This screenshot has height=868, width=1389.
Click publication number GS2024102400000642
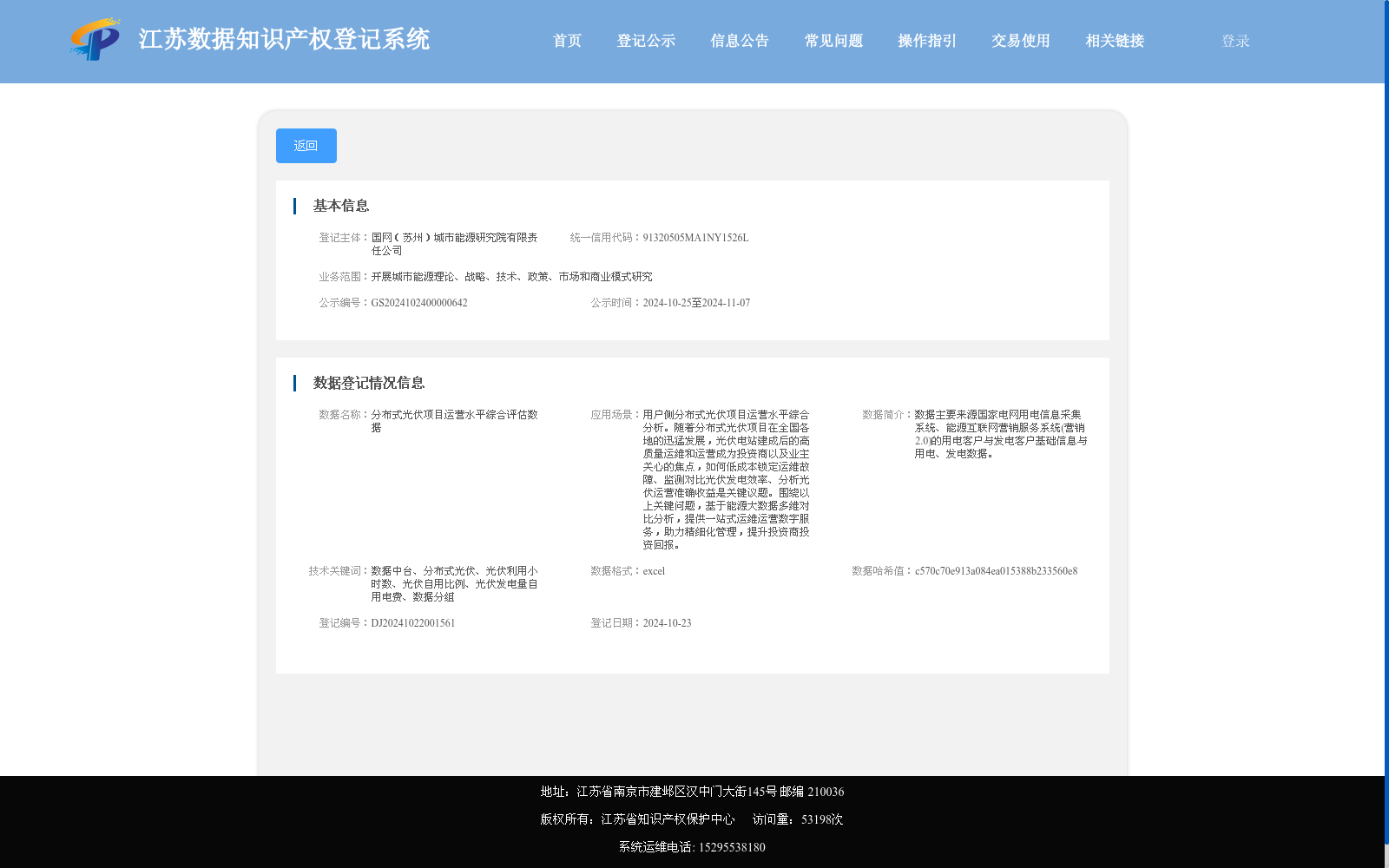[x=419, y=303]
